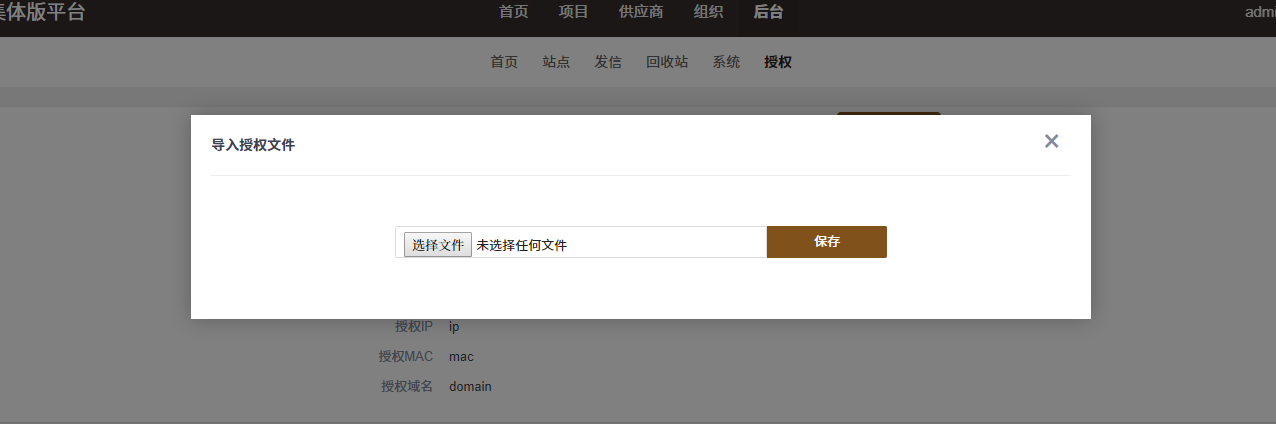This screenshot has width=1276, height=424.
Task: Click the 授权IP value ip
Action: coord(454,326)
